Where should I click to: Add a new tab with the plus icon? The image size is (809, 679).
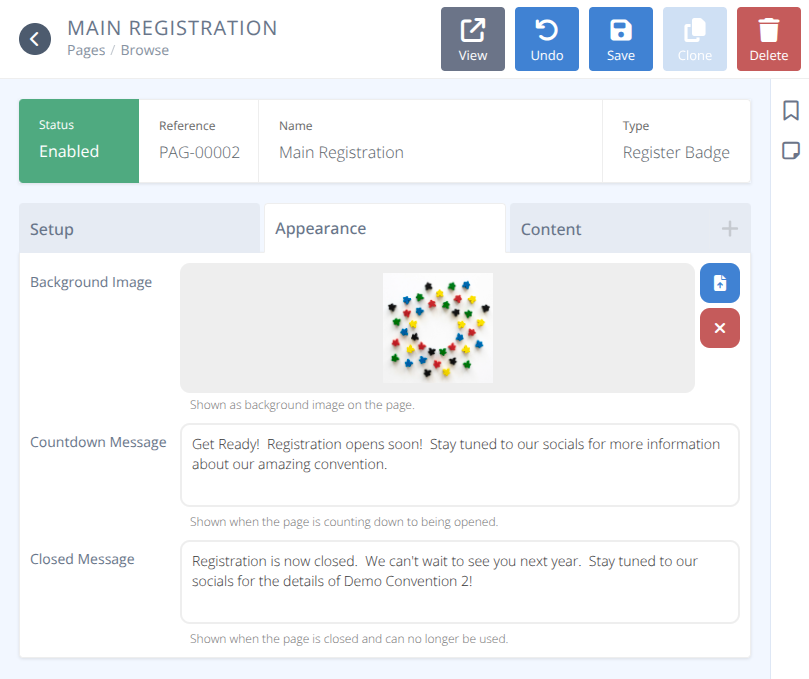point(729,228)
